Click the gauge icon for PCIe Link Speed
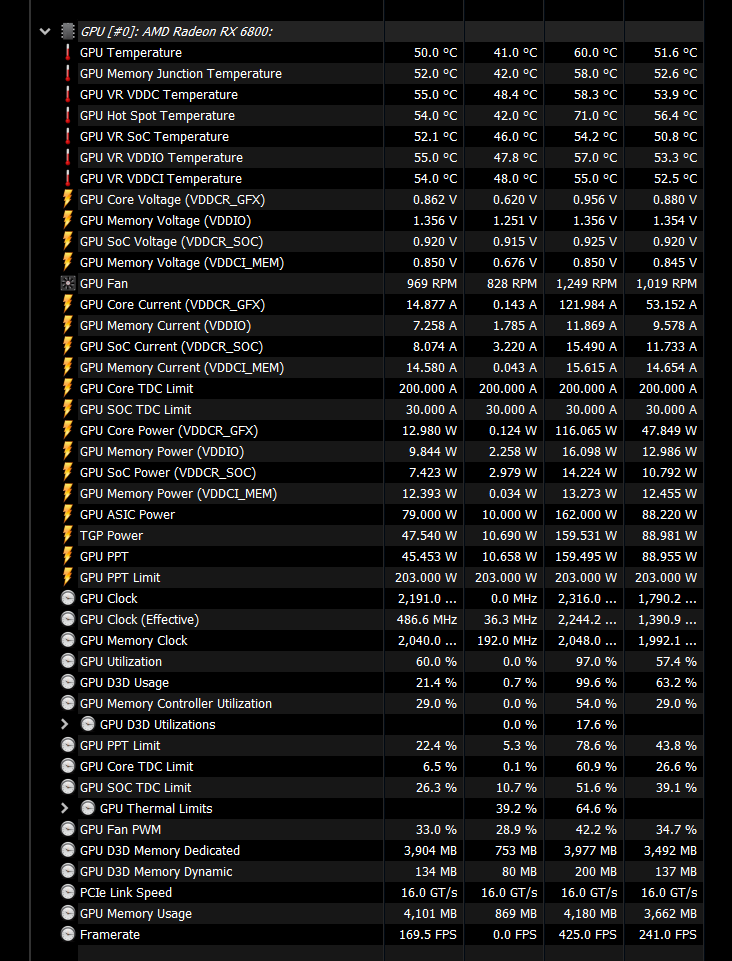Screen dimensions: 732x961 pyautogui.click(x=68, y=892)
